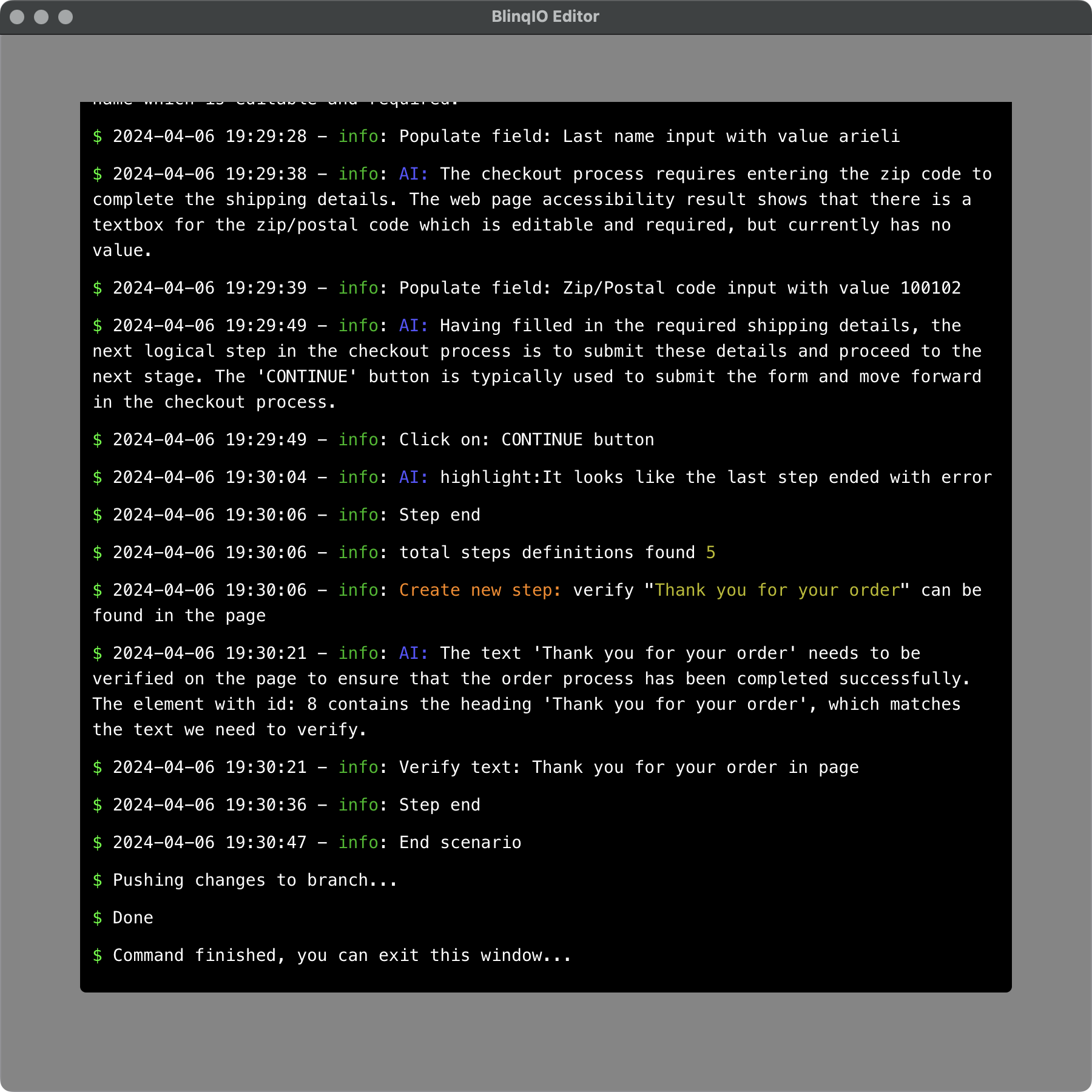Image resolution: width=1092 pixels, height=1092 pixels.
Task: Click the BlinqIO Editor title text
Action: coord(545,17)
